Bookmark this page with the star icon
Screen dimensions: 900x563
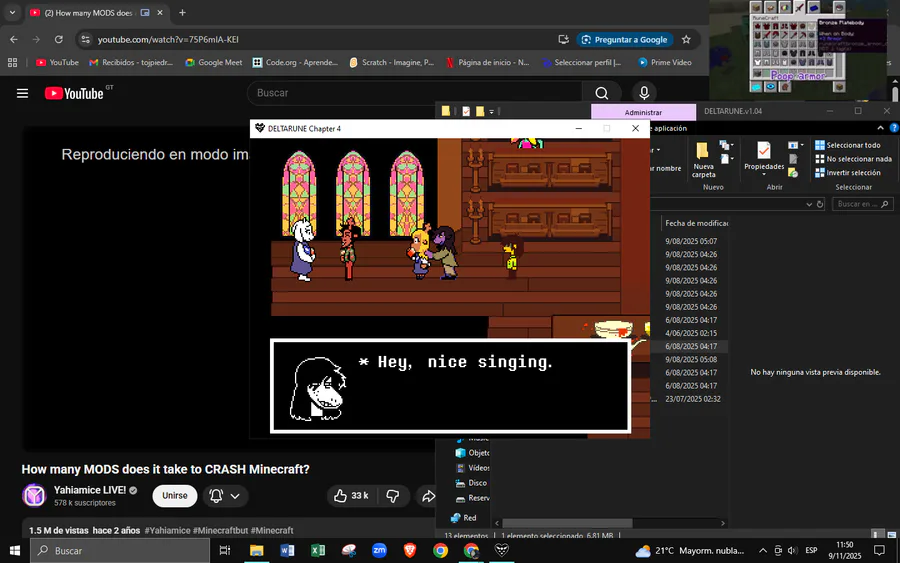[686, 40]
